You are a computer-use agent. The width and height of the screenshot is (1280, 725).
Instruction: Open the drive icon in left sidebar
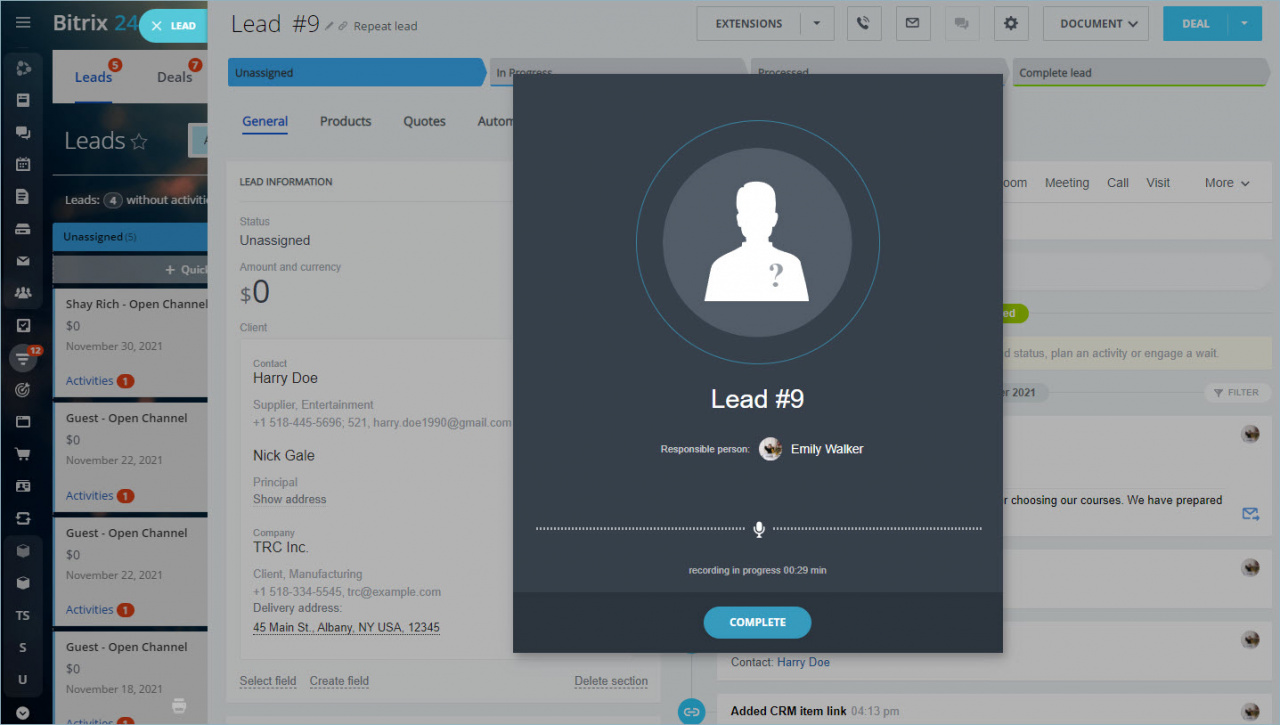pos(23,229)
